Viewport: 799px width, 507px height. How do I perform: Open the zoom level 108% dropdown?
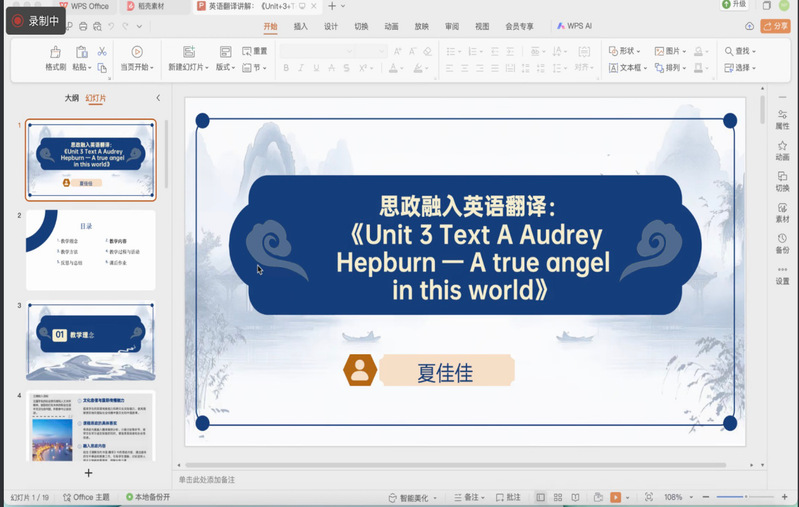[x=677, y=497]
